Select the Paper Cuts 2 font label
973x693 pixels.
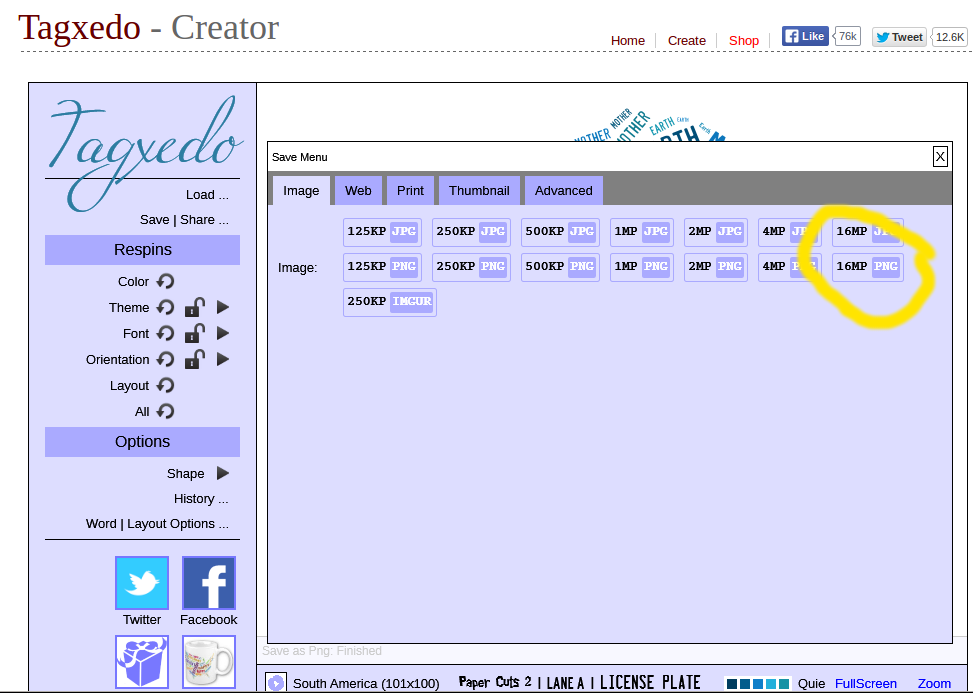click(495, 682)
